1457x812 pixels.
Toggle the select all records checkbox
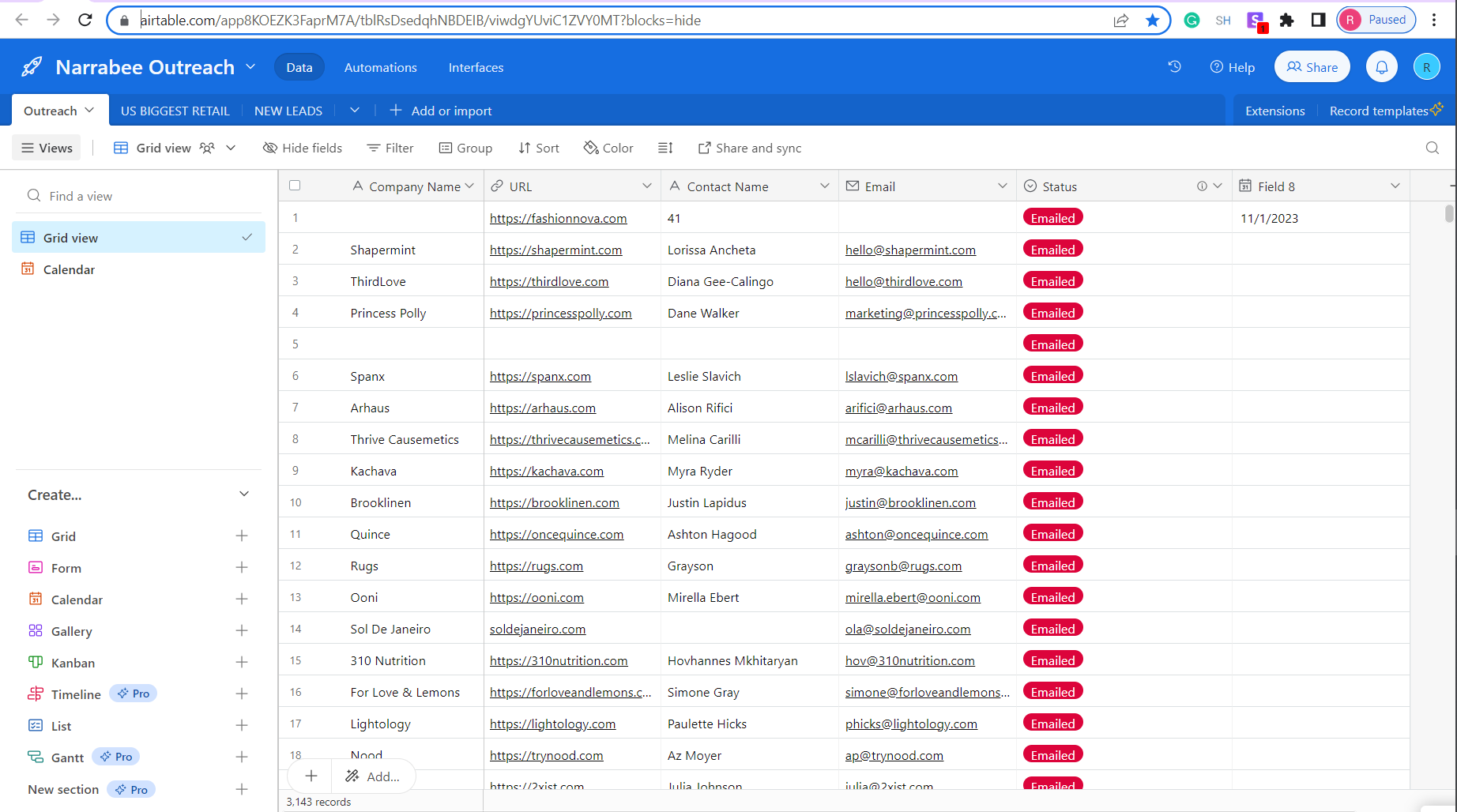[x=295, y=186]
